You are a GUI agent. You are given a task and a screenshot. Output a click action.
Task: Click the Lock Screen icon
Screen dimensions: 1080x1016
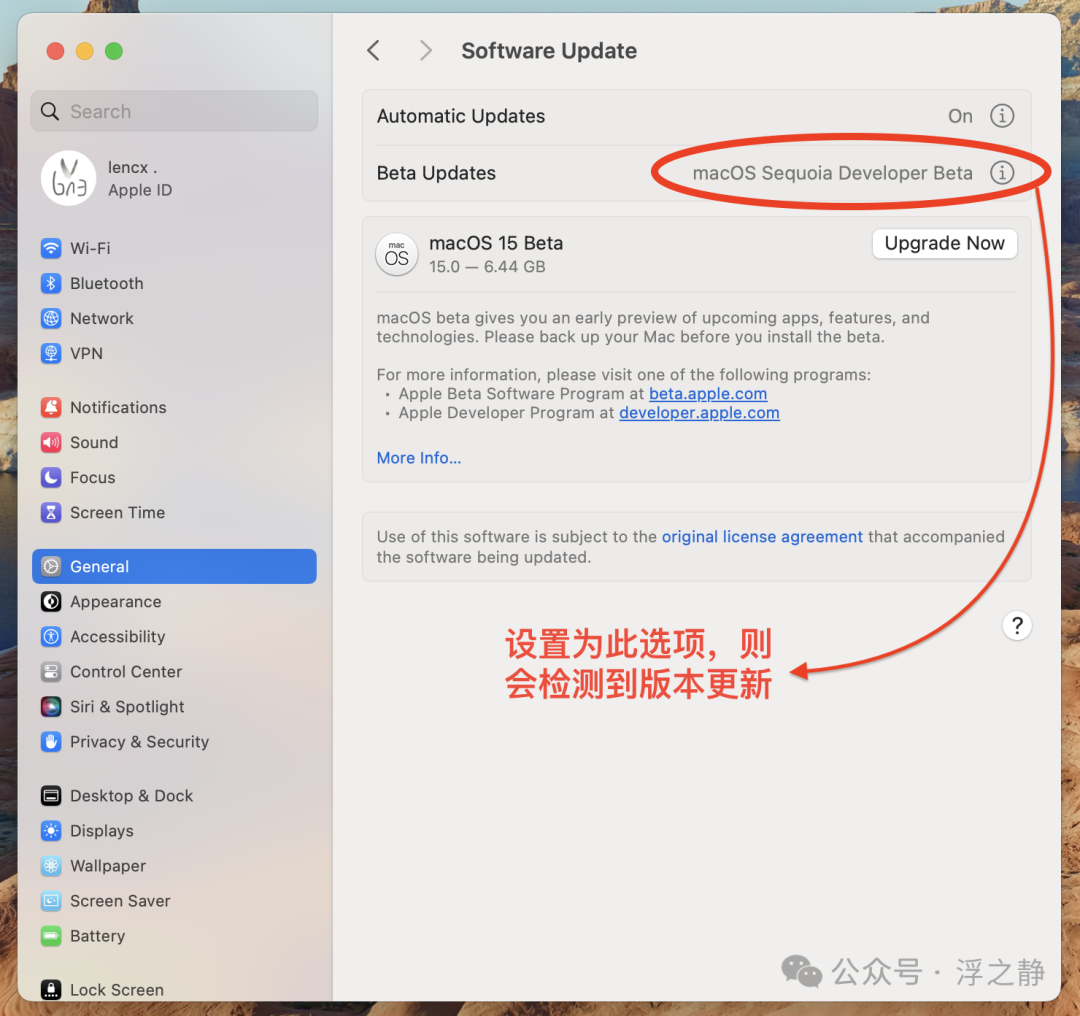coord(51,990)
